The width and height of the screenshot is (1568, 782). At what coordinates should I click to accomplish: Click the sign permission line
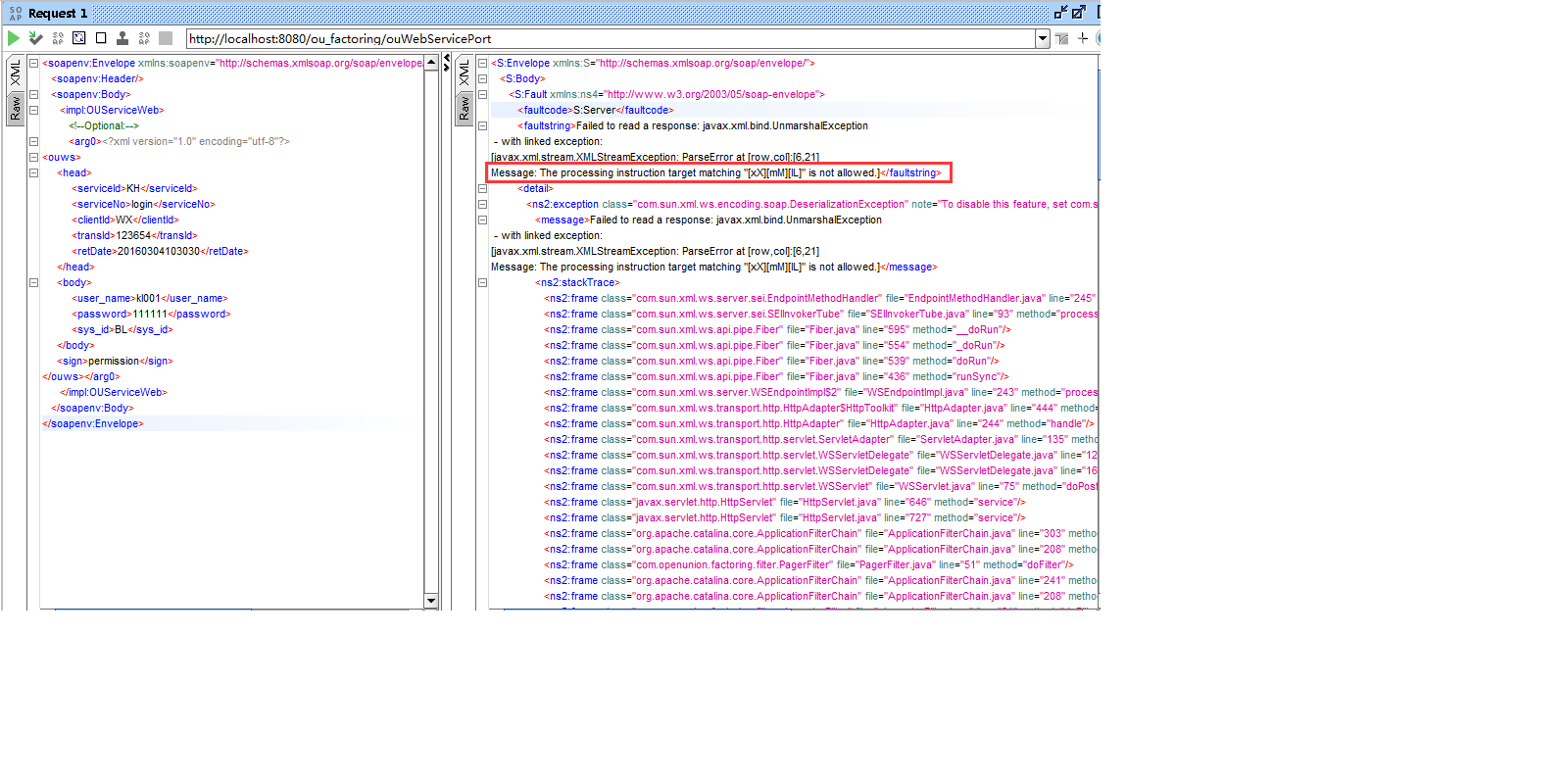115,361
